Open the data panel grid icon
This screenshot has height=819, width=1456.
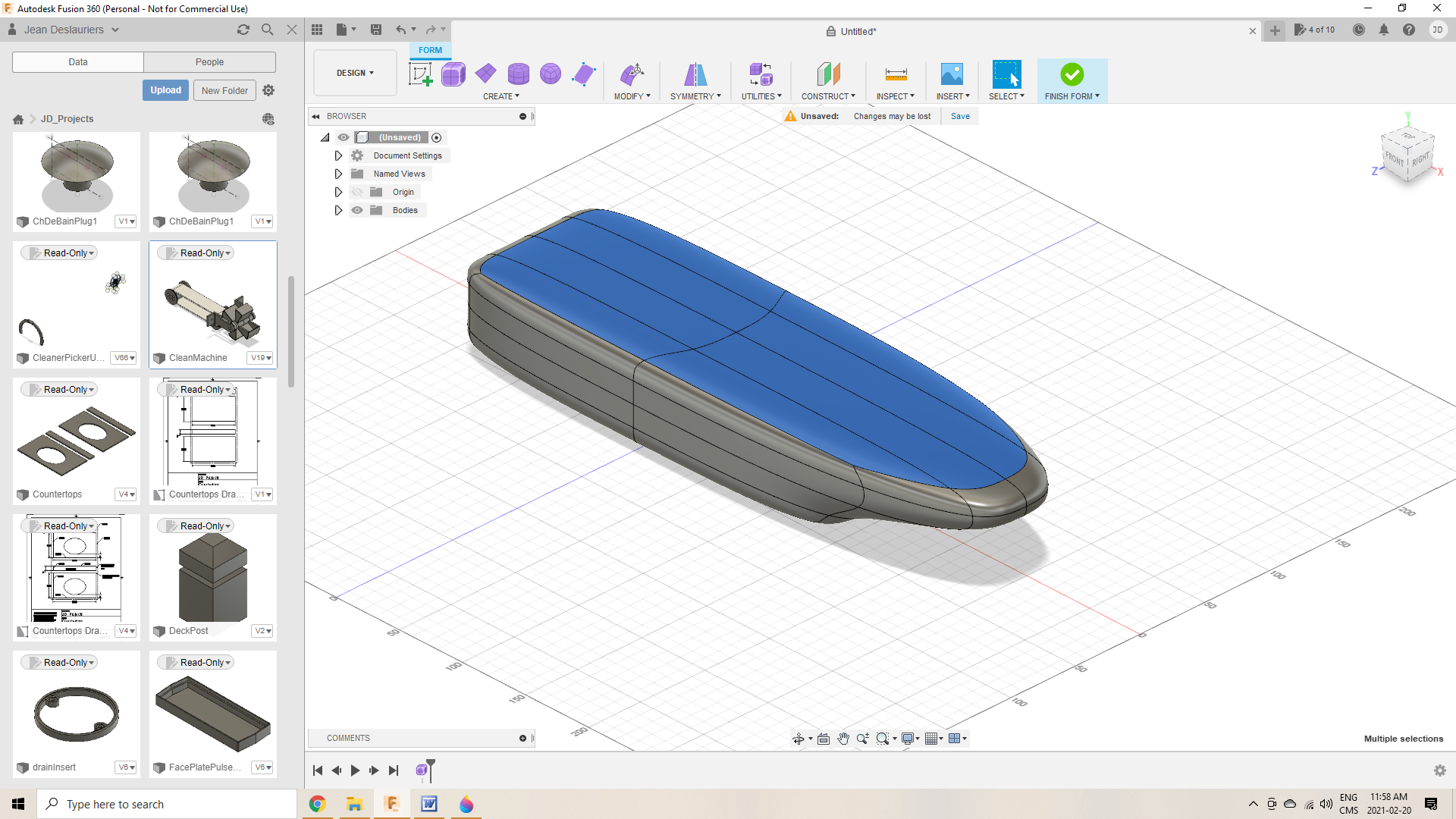317,30
